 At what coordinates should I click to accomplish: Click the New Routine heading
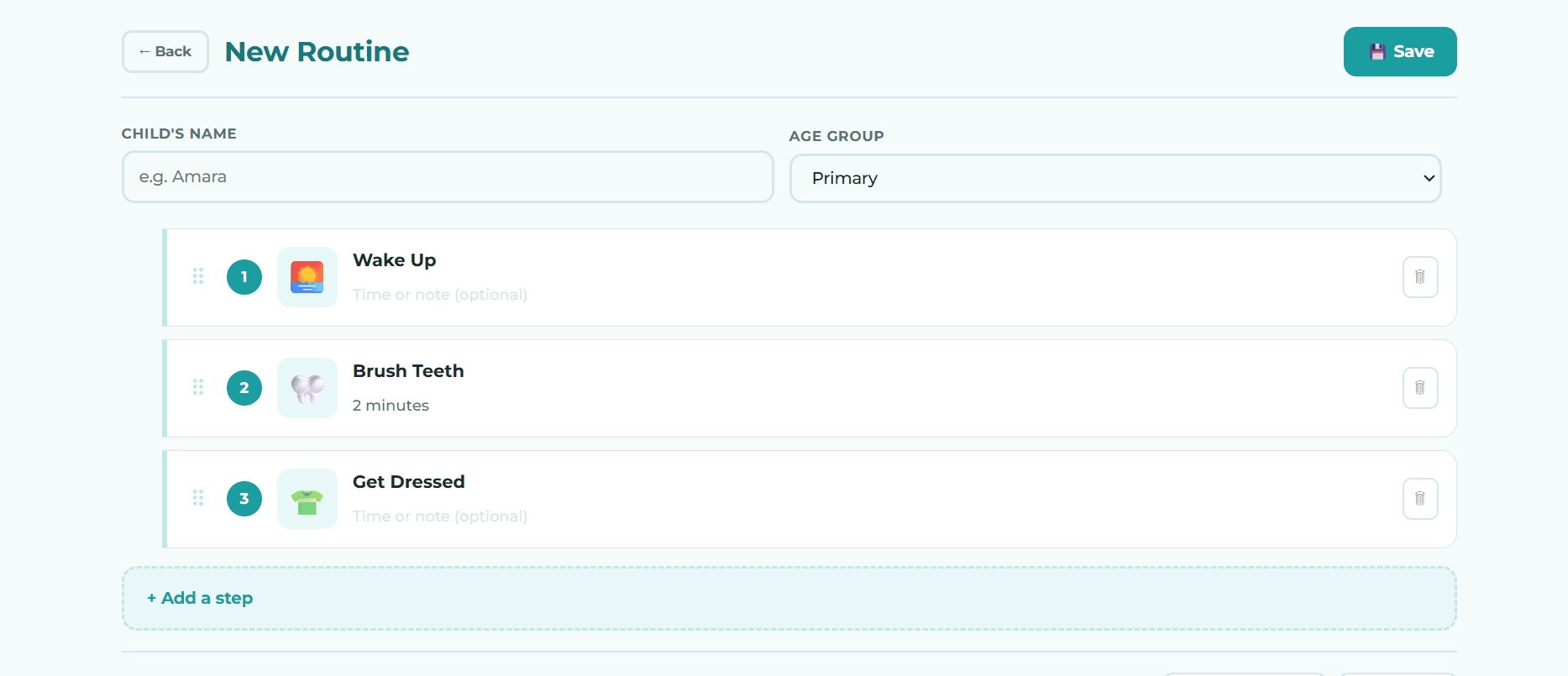(317, 52)
